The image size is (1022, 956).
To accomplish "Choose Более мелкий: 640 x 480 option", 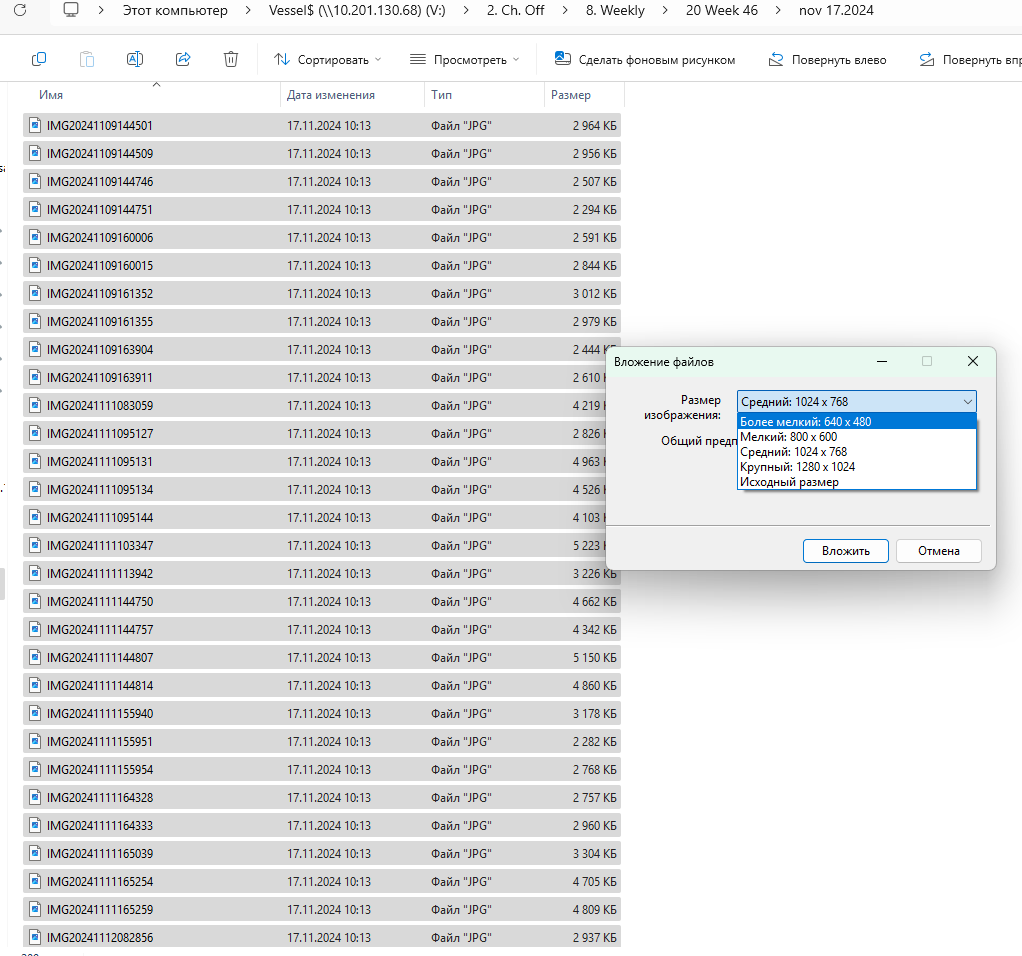I will point(856,422).
